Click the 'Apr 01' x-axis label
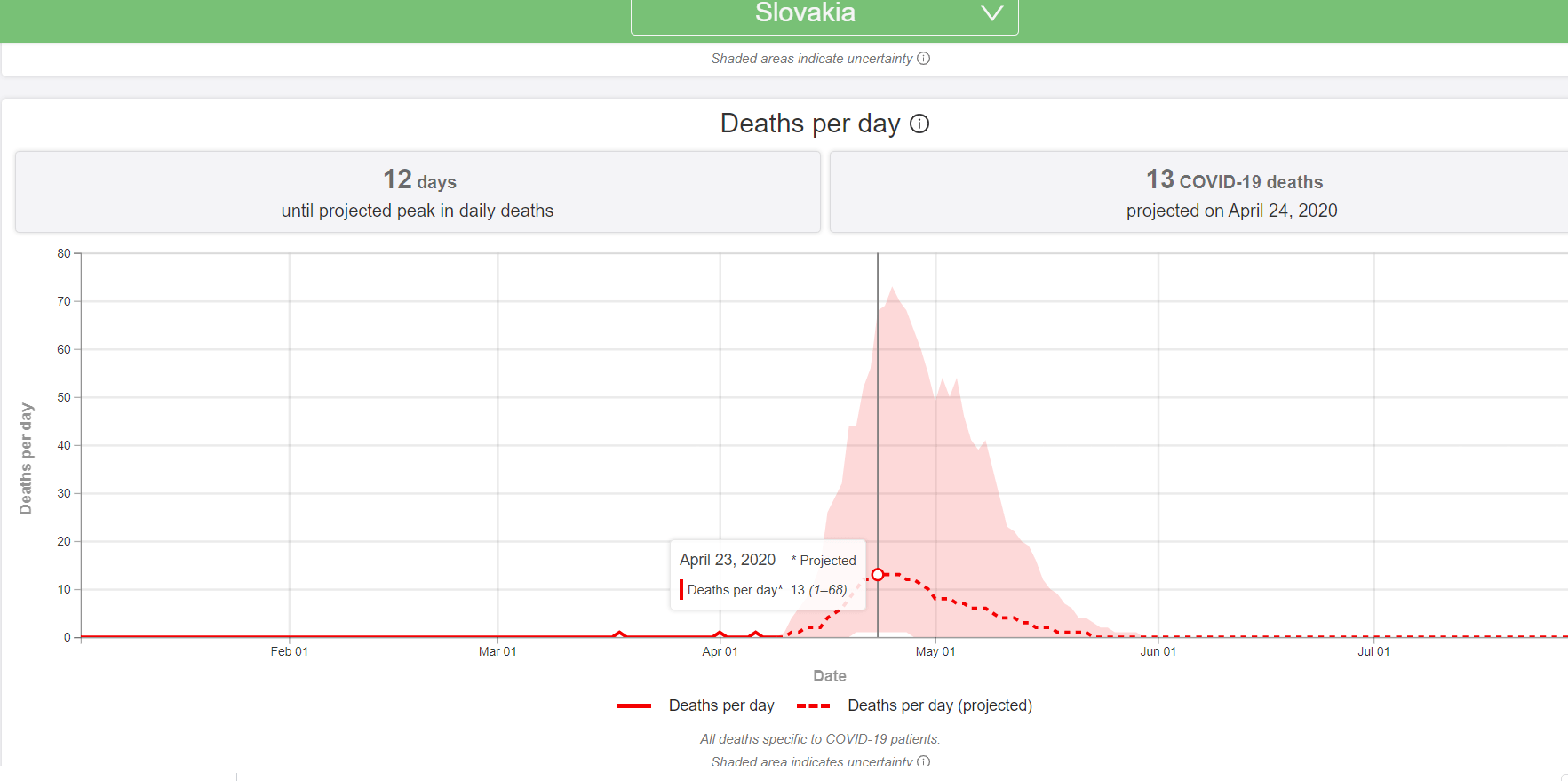 click(x=720, y=651)
